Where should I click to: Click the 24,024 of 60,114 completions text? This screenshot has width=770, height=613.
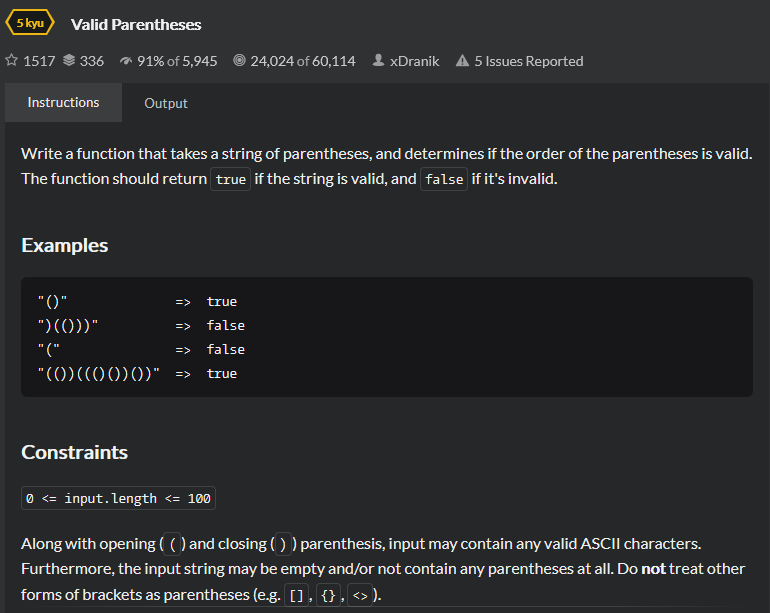302,61
